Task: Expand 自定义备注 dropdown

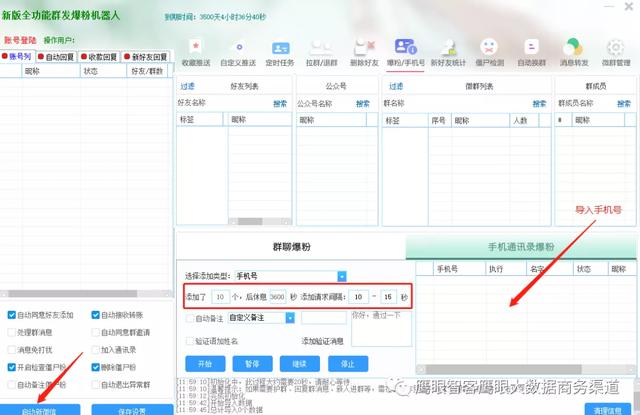Action: [290, 317]
